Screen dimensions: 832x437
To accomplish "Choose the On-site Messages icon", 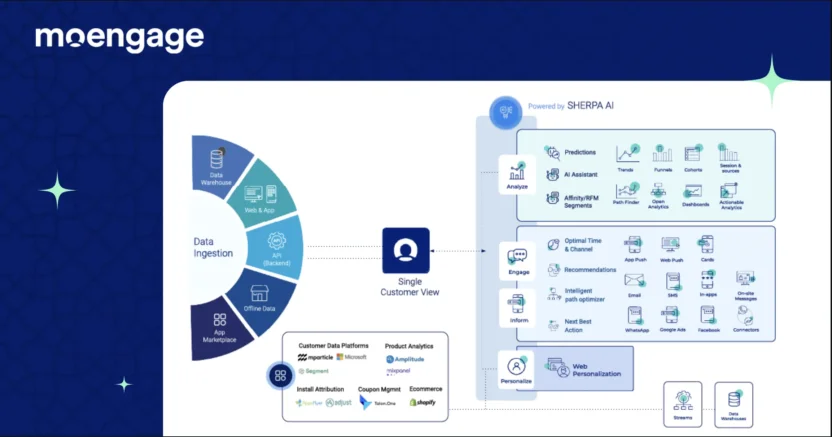I will tap(745, 279).
